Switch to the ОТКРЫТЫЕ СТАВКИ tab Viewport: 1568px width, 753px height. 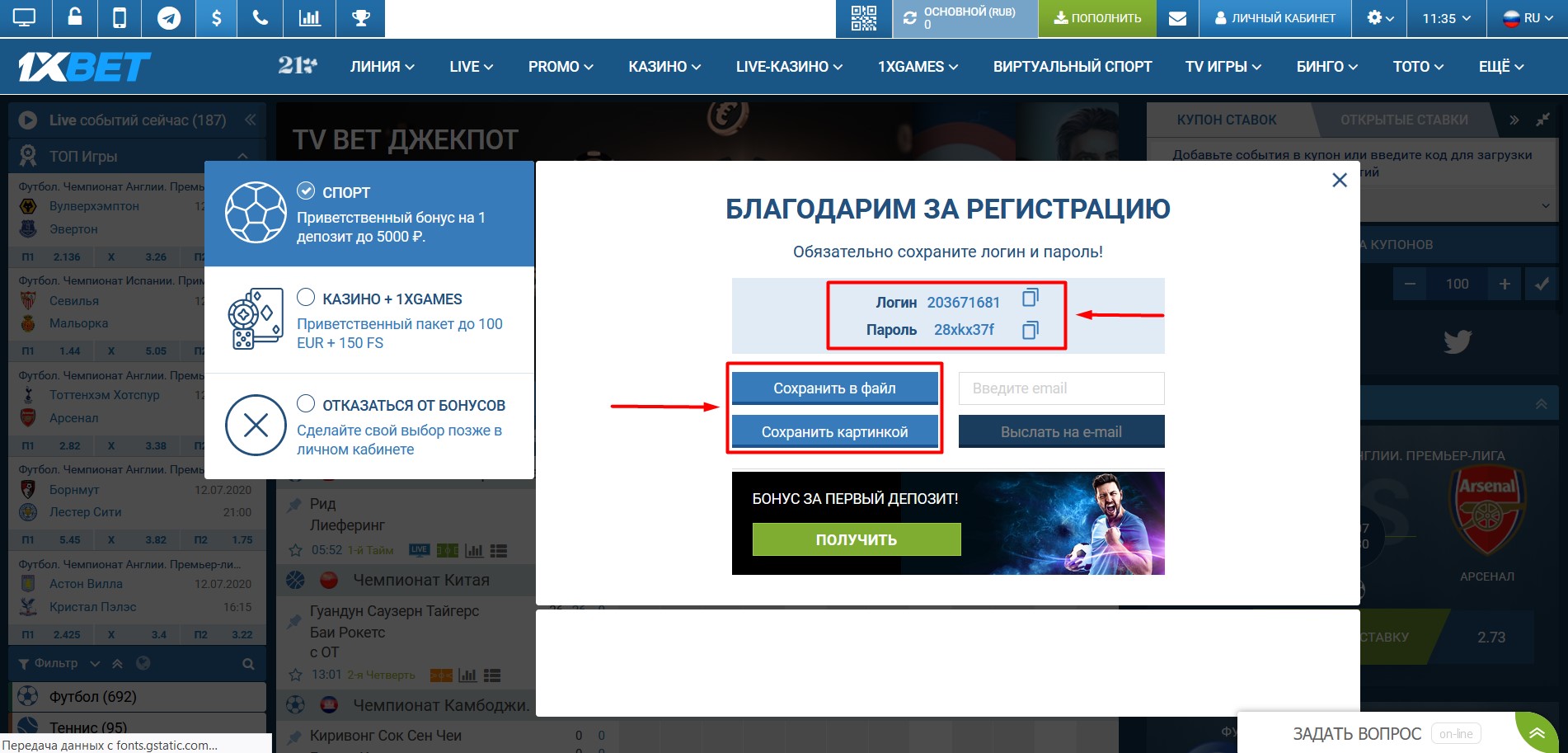(1404, 120)
